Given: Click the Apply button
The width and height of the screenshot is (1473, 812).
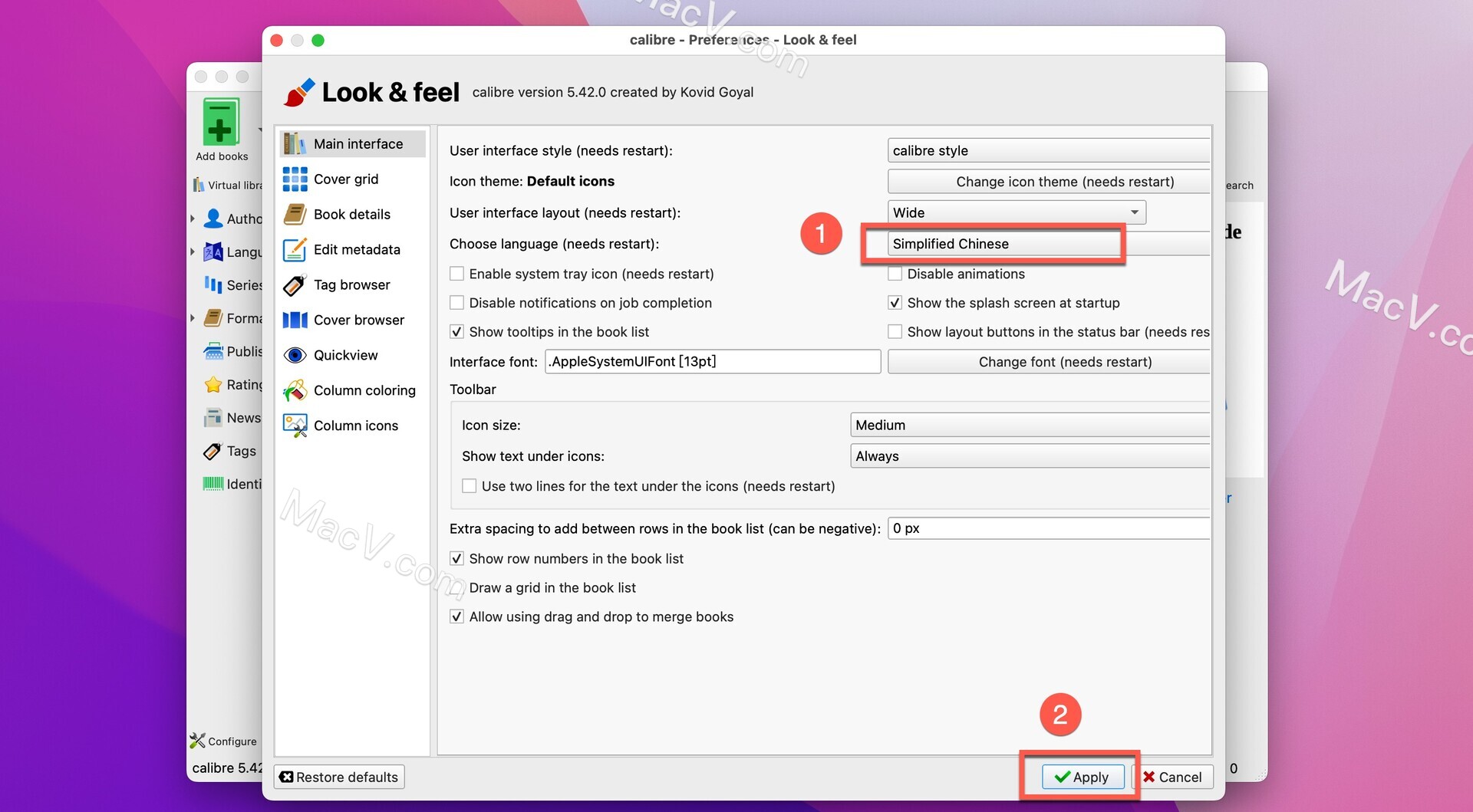Looking at the screenshot, I should [1083, 777].
